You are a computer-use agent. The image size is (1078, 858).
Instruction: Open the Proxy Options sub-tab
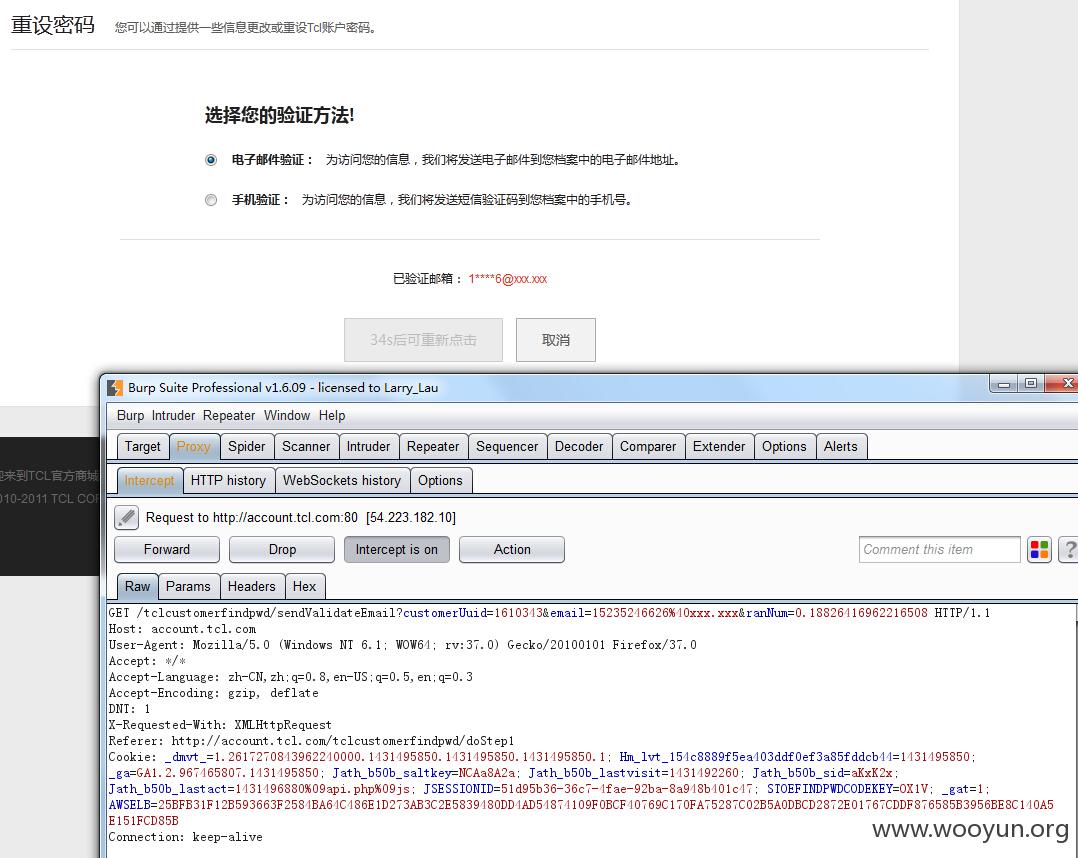tap(440, 481)
